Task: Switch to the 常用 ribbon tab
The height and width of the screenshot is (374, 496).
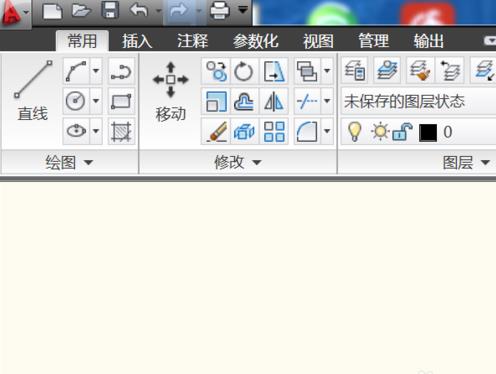Action: click(x=82, y=41)
